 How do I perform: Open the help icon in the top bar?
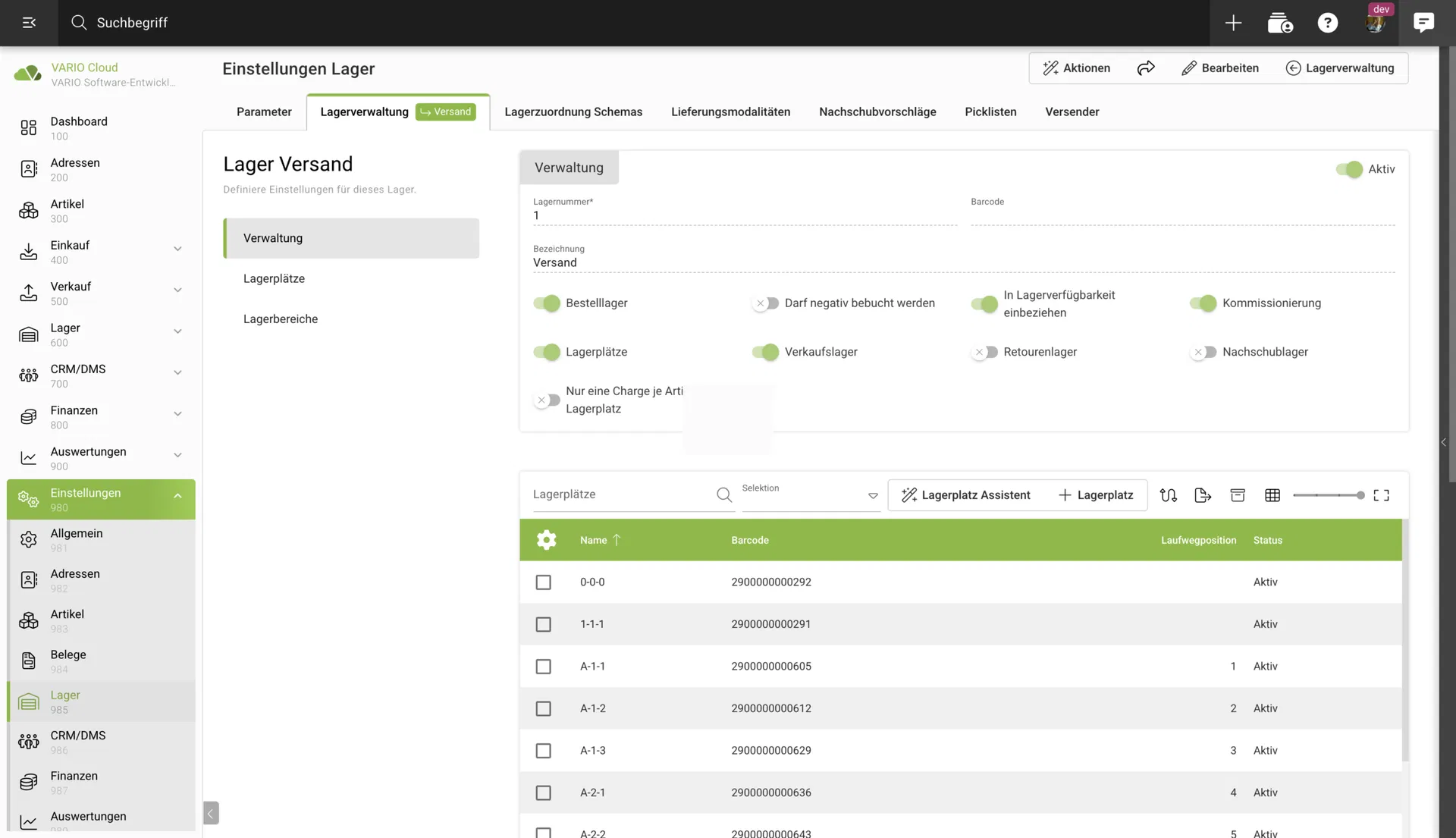[1327, 23]
